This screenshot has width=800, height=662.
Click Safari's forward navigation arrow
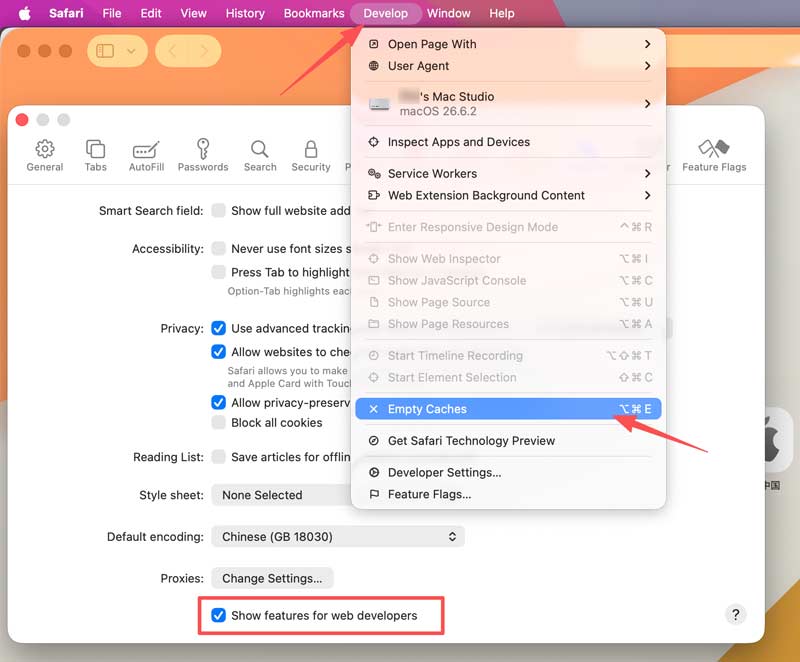204,51
